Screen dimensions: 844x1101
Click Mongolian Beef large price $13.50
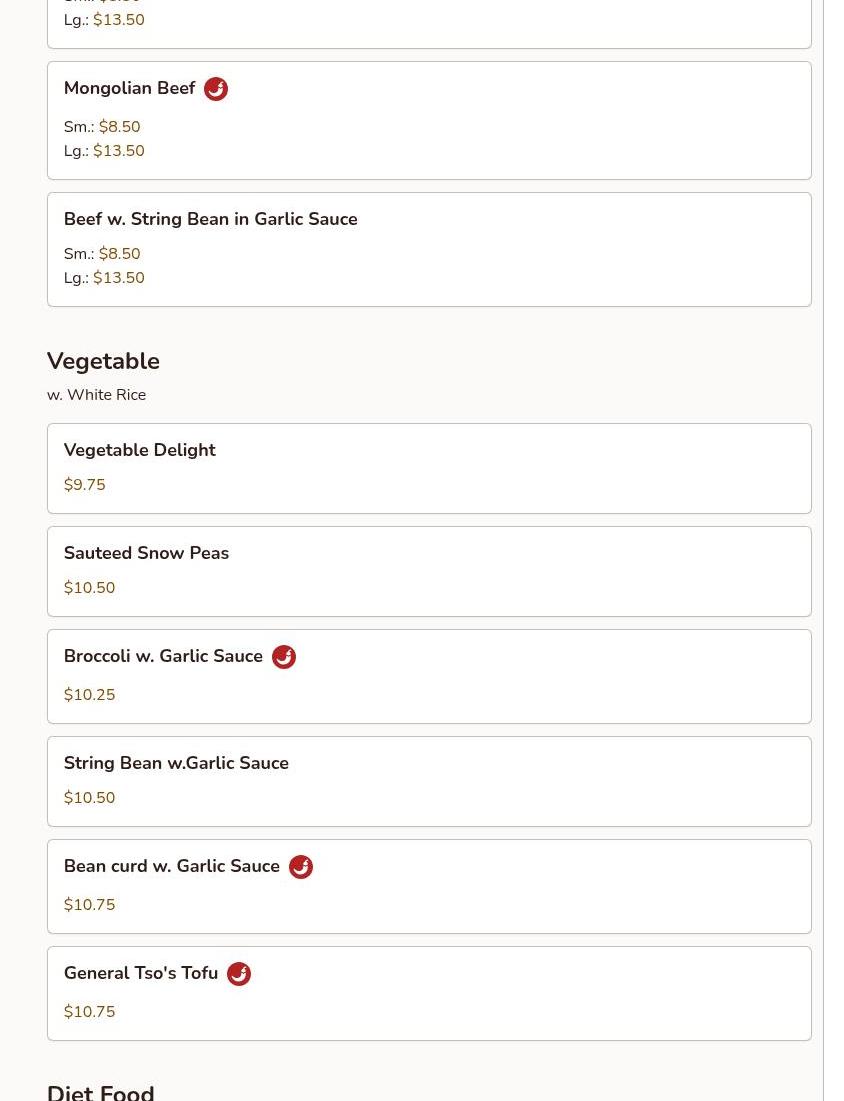tap(118, 151)
